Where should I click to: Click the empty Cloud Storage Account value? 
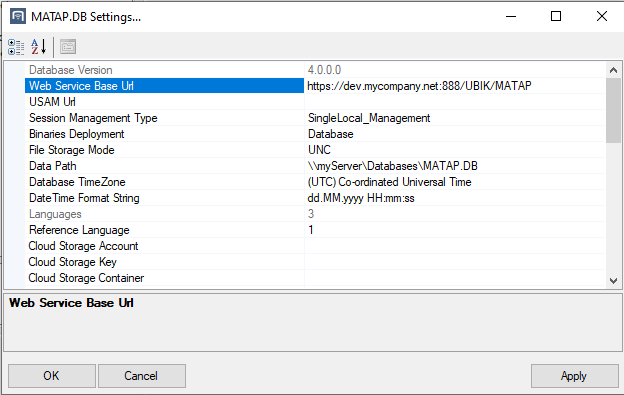coord(455,246)
